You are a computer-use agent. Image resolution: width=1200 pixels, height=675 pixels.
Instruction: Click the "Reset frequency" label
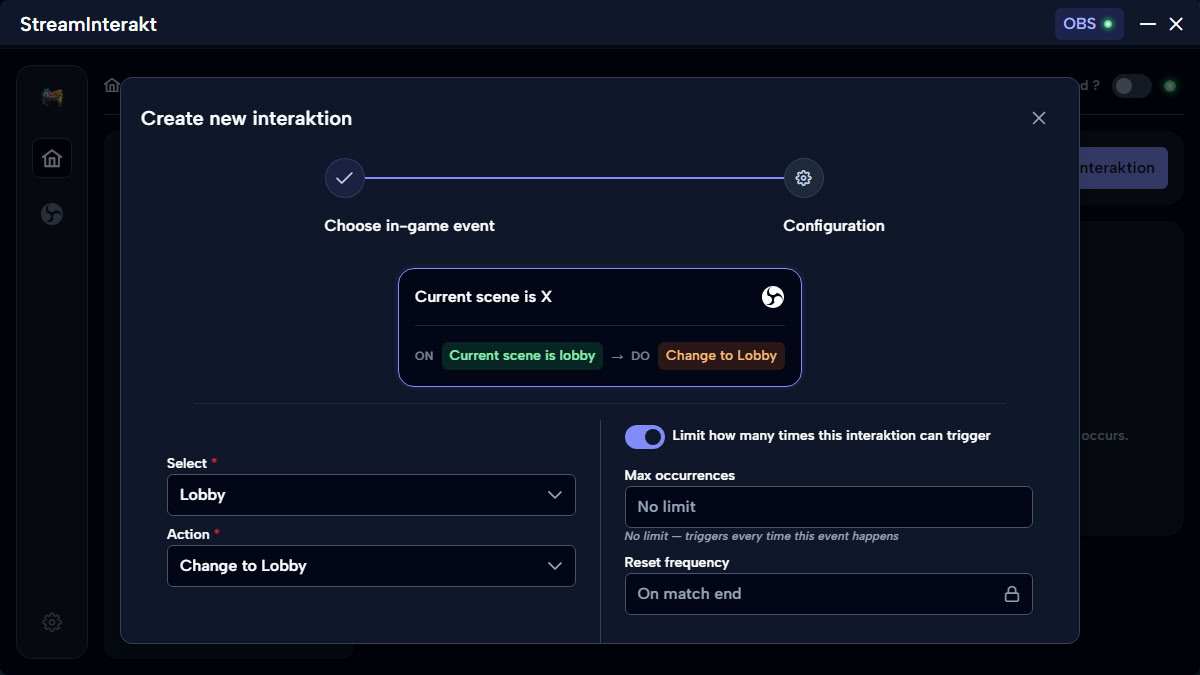tap(677, 562)
